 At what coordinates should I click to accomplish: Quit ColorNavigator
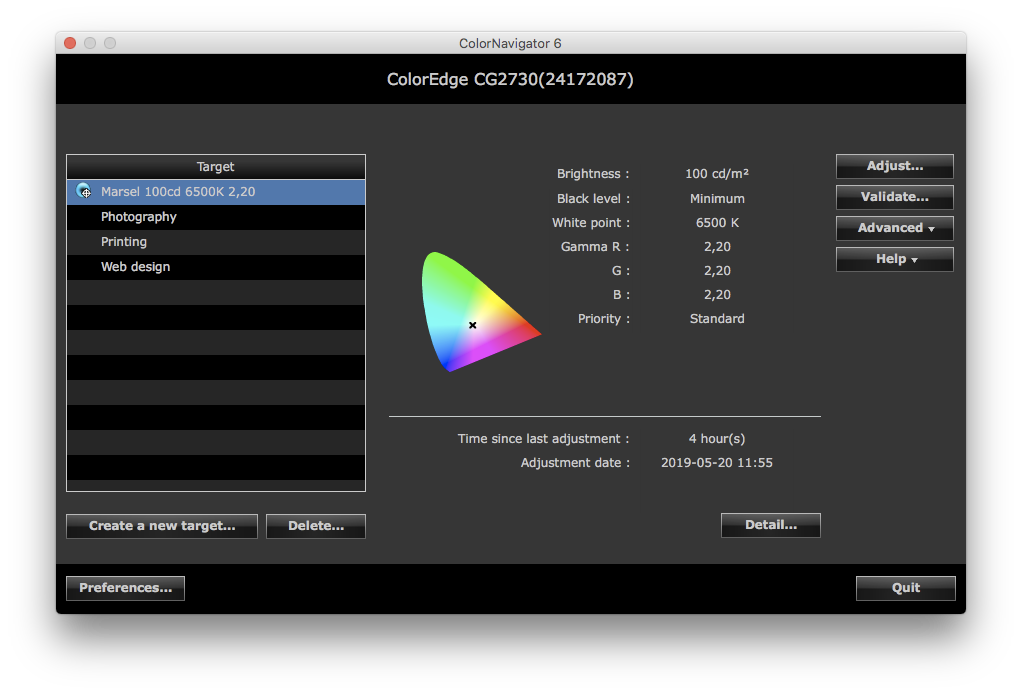click(x=905, y=588)
